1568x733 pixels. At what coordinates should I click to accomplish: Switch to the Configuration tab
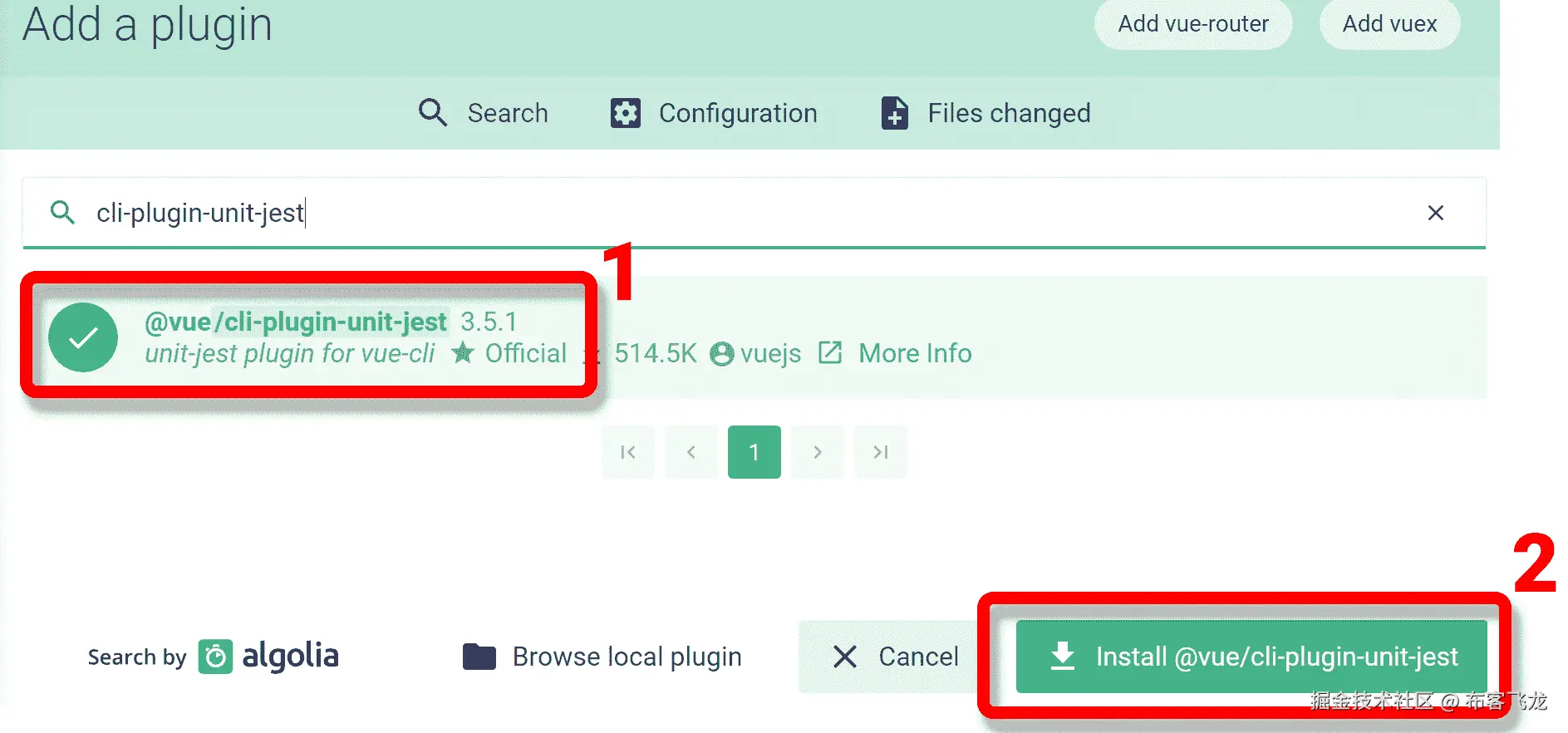click(x=714, y=112)
